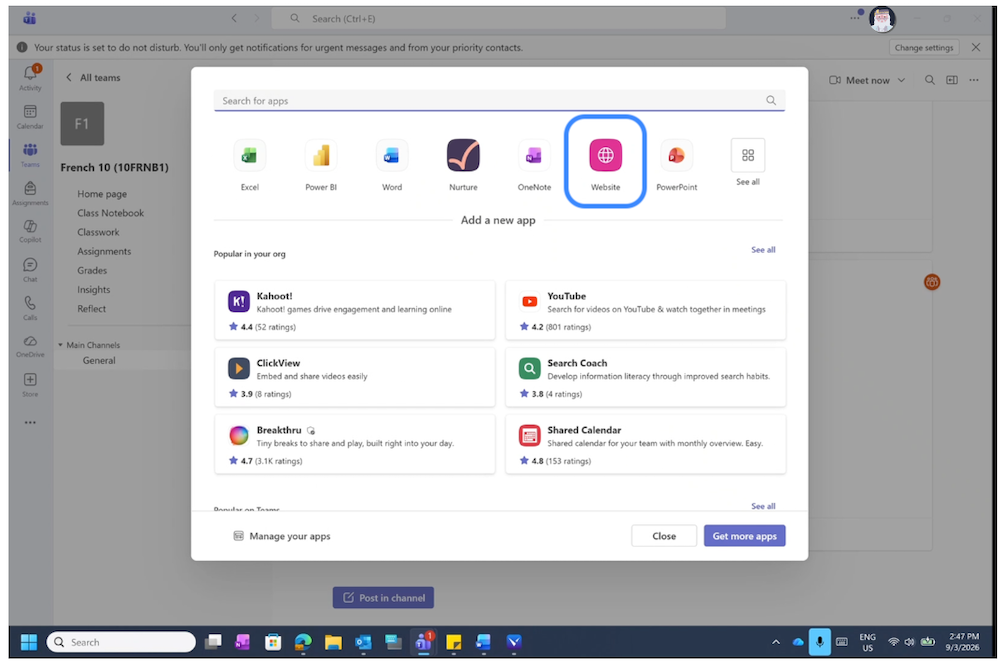
Task: Open Manage your apps link
Action: click(282, 536)
